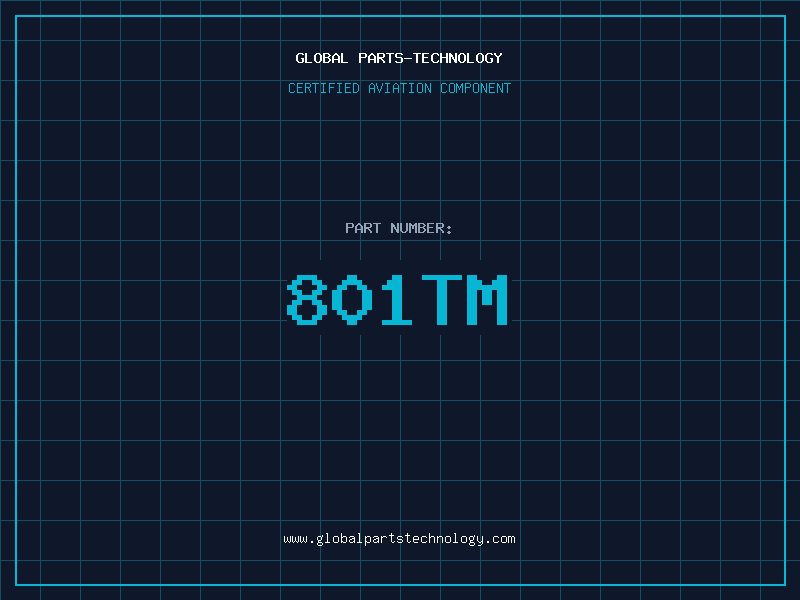Click the part number 801TM
The width and height of the screenshot is (800, 600).
(x=397, y=299)
